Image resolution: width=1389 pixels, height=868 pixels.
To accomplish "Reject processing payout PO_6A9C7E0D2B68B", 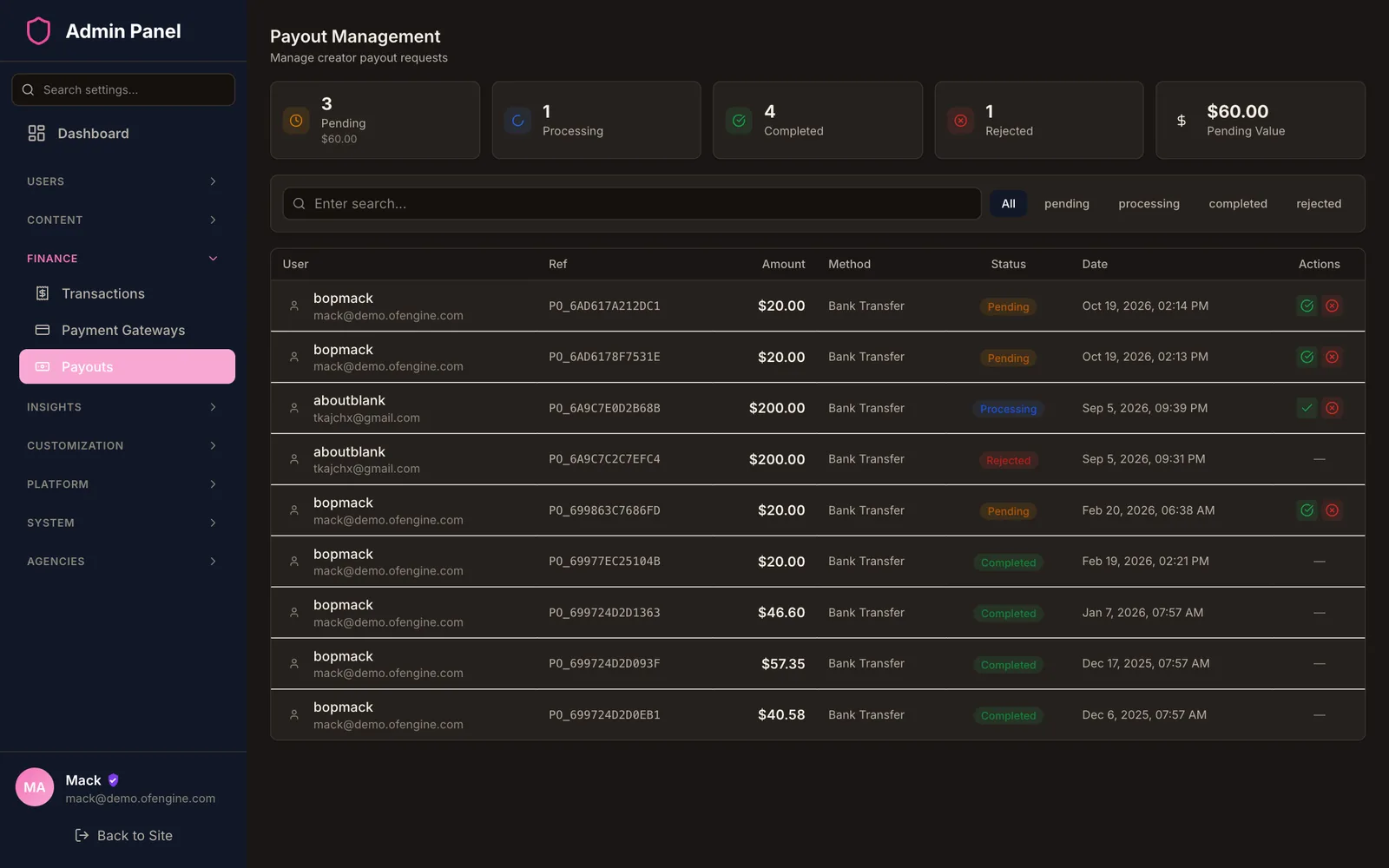I will pos(1332,408).
